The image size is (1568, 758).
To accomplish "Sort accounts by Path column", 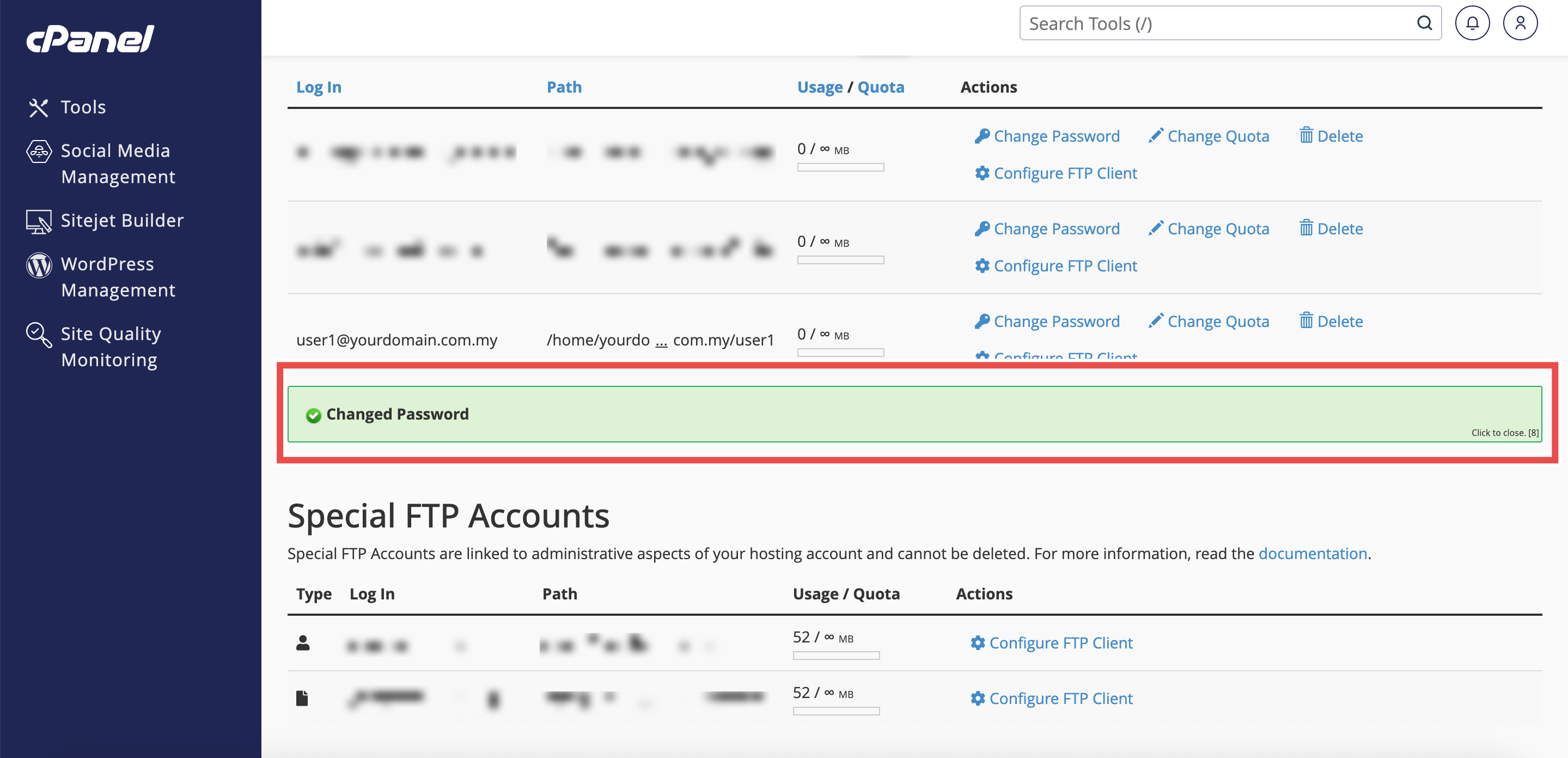I will tap(564, 87).
